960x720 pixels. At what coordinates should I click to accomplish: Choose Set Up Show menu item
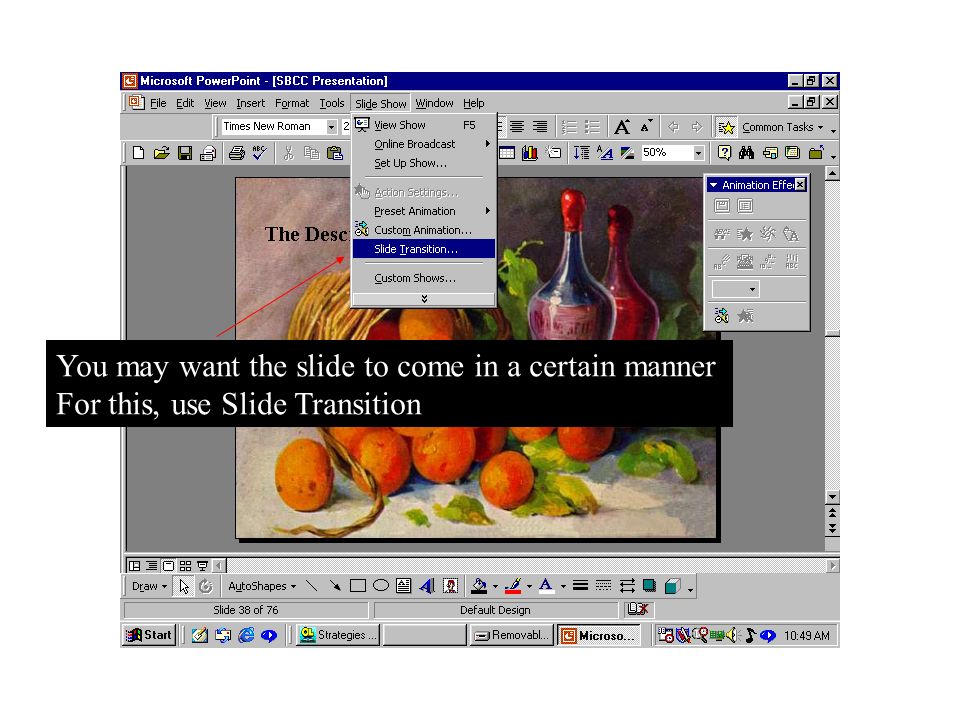click(424, 163)
